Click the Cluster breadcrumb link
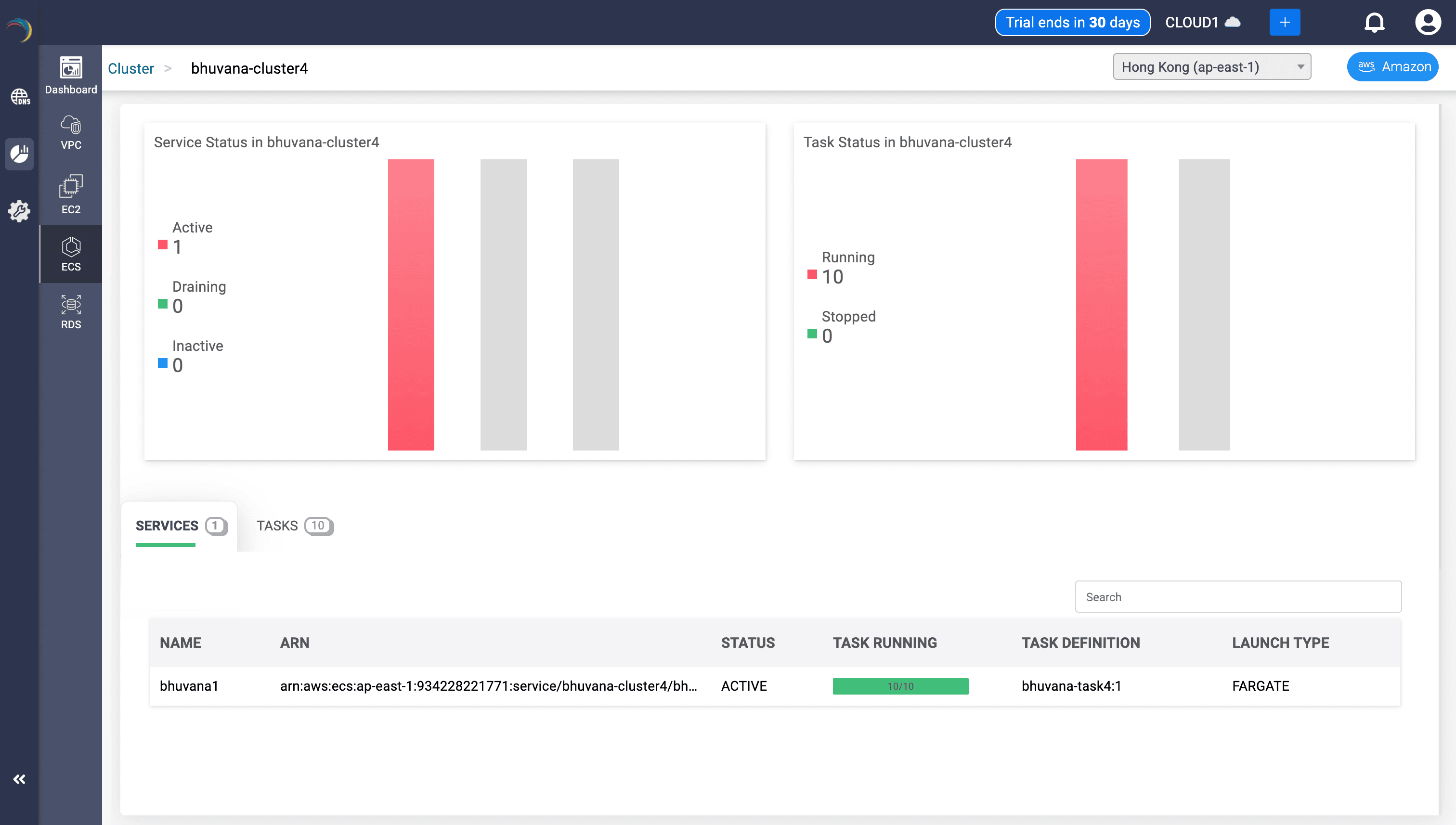The image size is (1456, 825). [x=130, y=68]
